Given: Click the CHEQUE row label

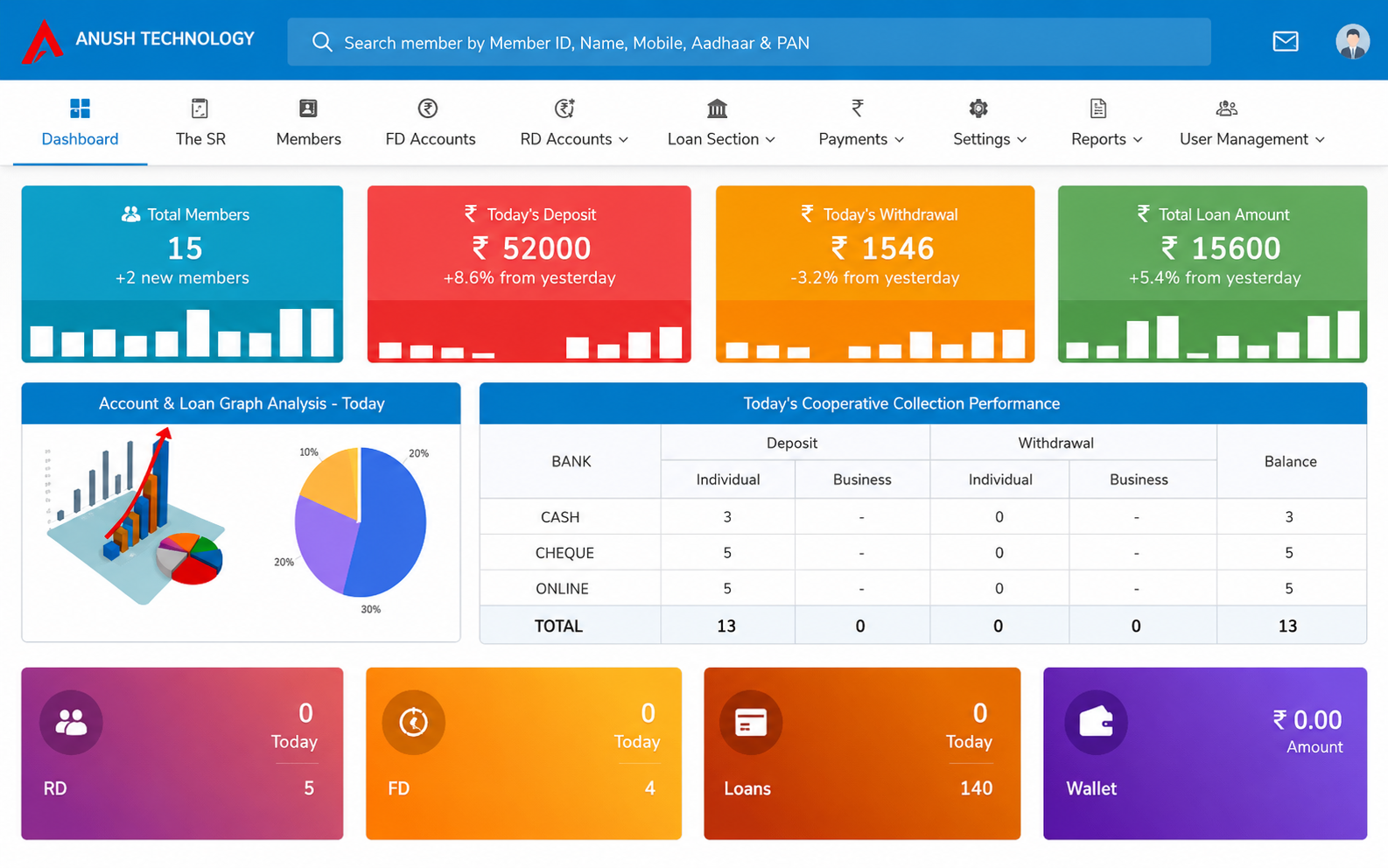Looking at the screenshot, I should pyautogui.click(x=564, y=553).
